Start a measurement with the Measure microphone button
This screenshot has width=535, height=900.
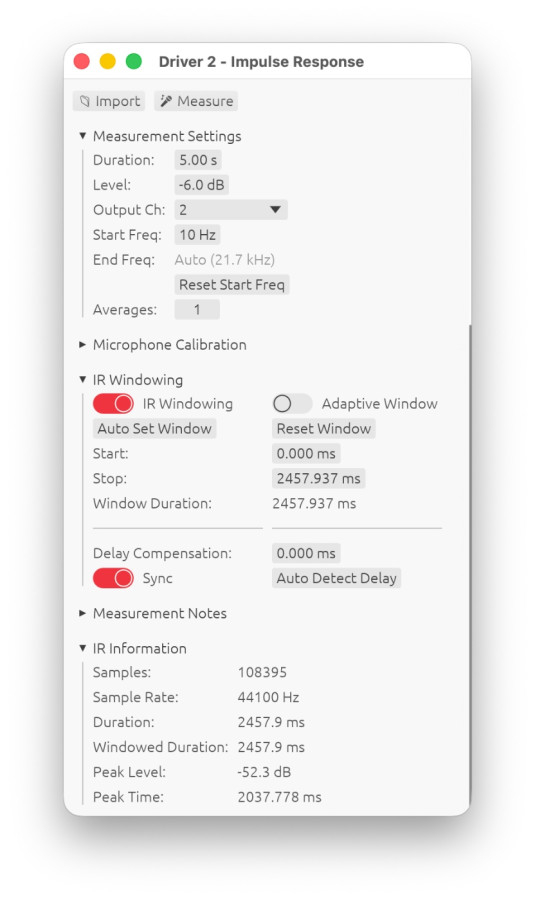coord(196,101)
